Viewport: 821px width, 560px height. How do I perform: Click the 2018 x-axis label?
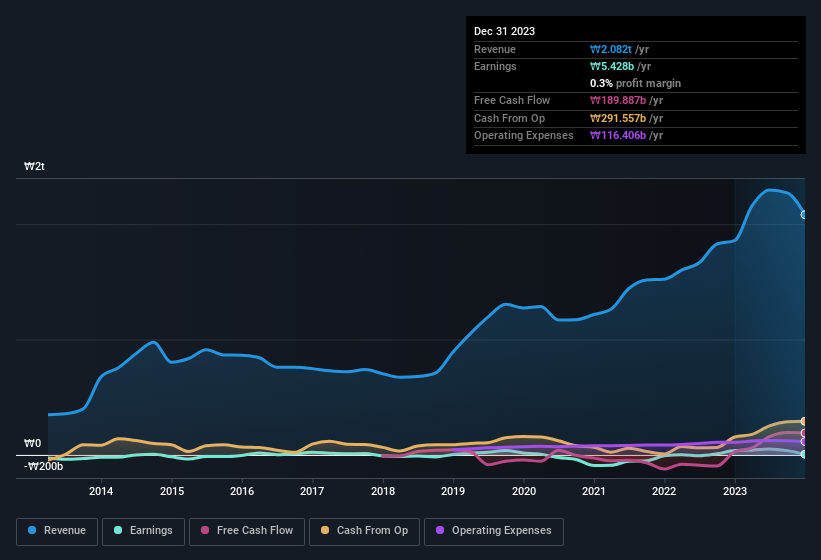[383, 491]
